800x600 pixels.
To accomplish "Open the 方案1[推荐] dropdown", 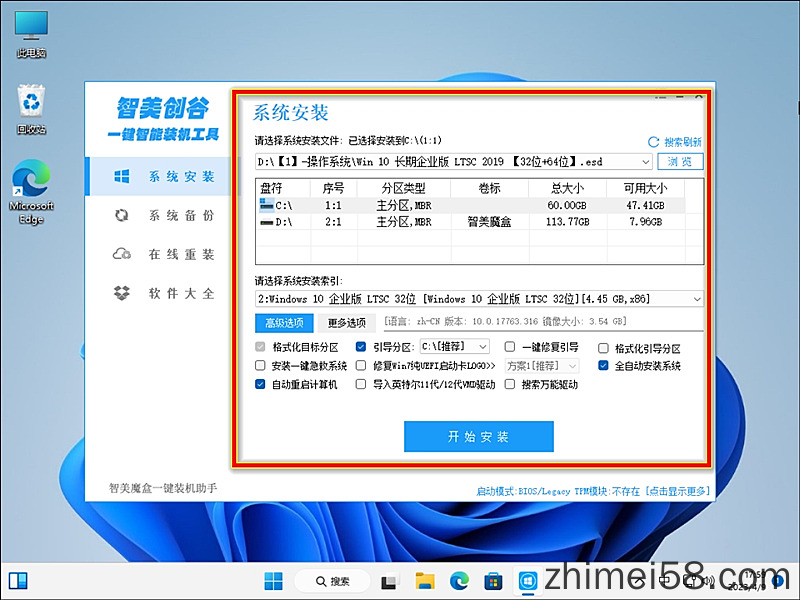I will pyautogui.click(x=541, y=366).
